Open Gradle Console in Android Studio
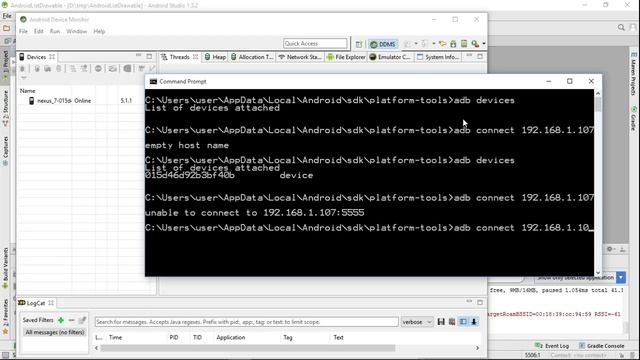Viewport: 640px width, 360px height. click(x=602, y=346)
